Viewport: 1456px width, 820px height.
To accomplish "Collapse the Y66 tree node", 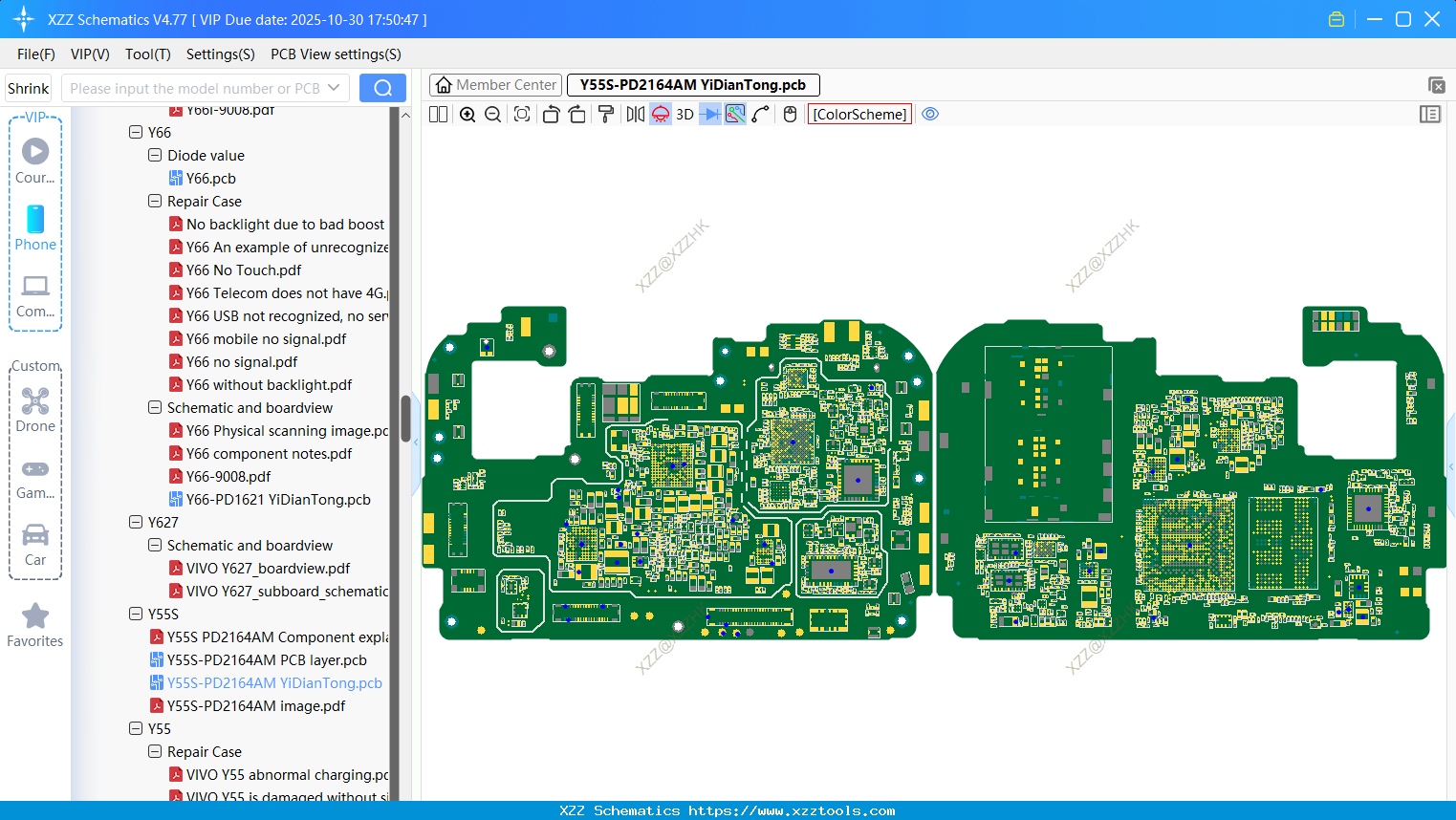I will 136,132.
